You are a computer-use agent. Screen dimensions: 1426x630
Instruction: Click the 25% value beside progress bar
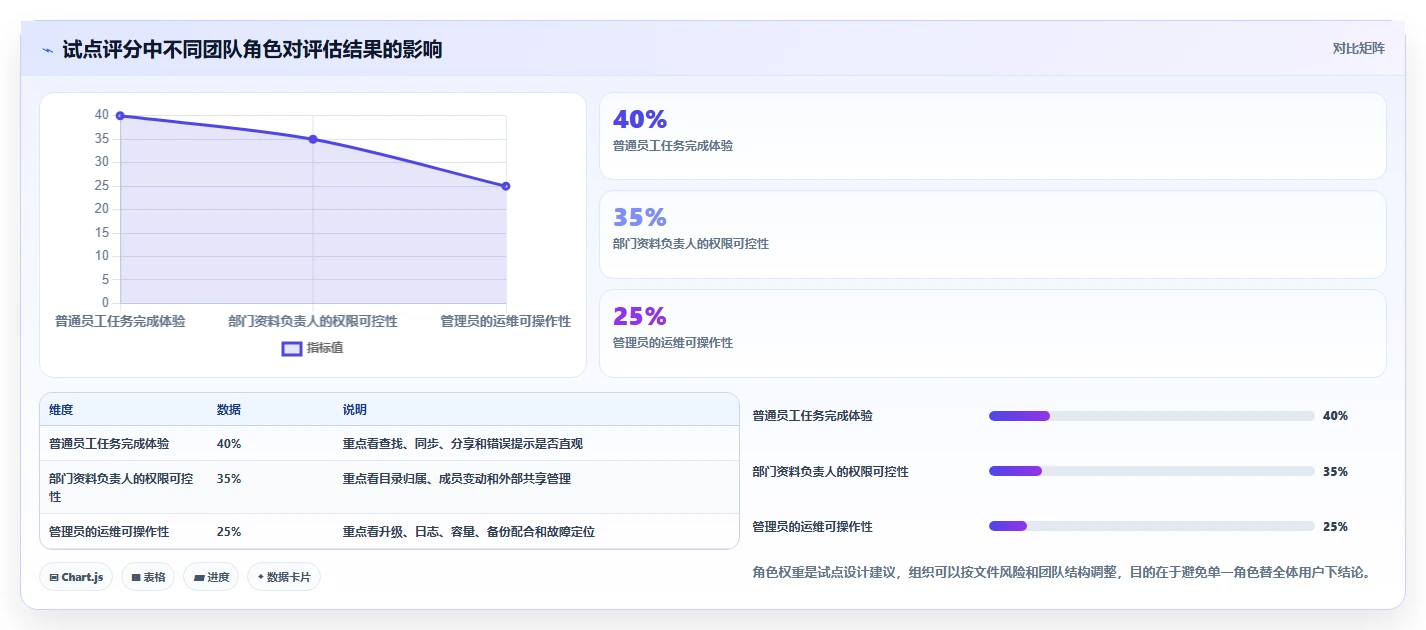point(1335,526)
